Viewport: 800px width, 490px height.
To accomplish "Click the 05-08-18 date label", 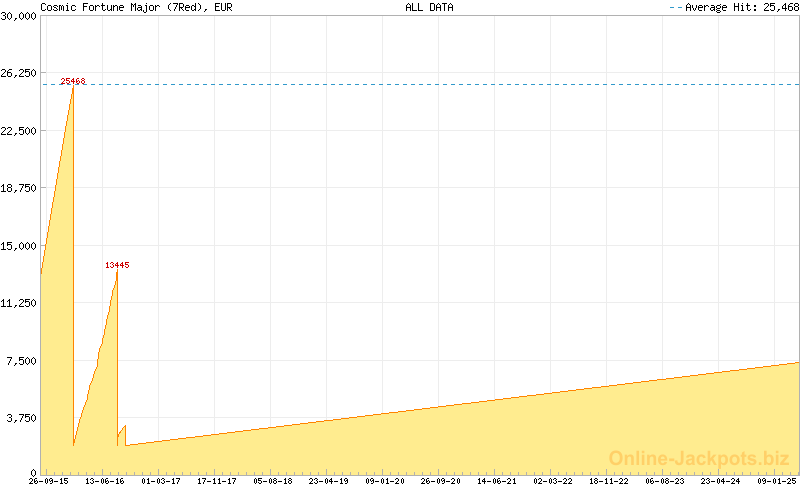I will click(273, 481).
